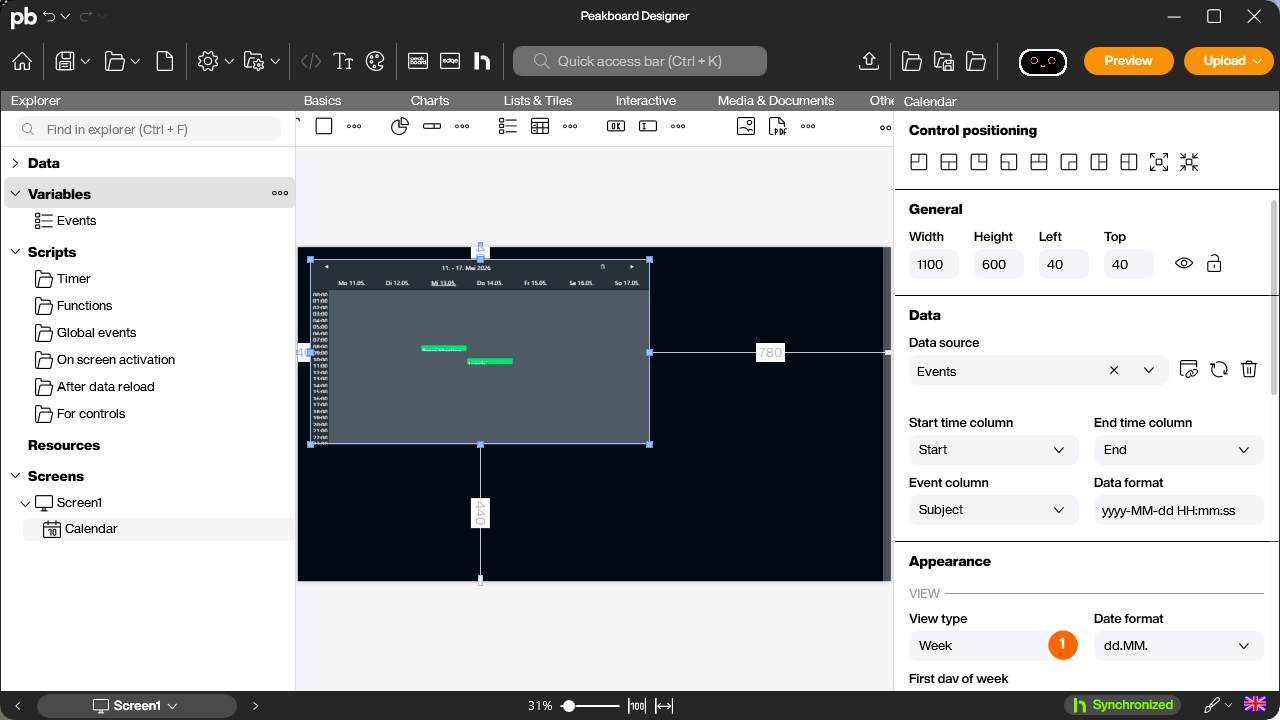Screen dimensions: 1280x720
Task: Open the font manager Tt icon
Action: click(343, 61)
